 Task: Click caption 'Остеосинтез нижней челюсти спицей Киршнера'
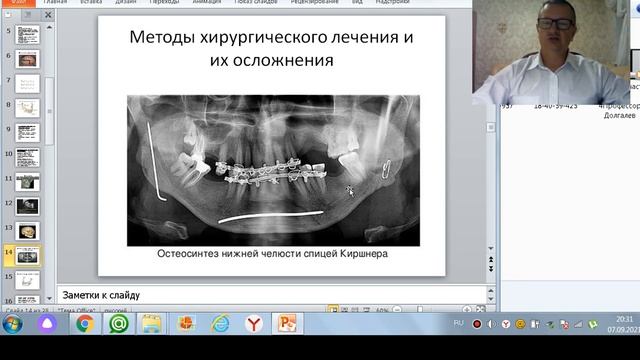272,253
